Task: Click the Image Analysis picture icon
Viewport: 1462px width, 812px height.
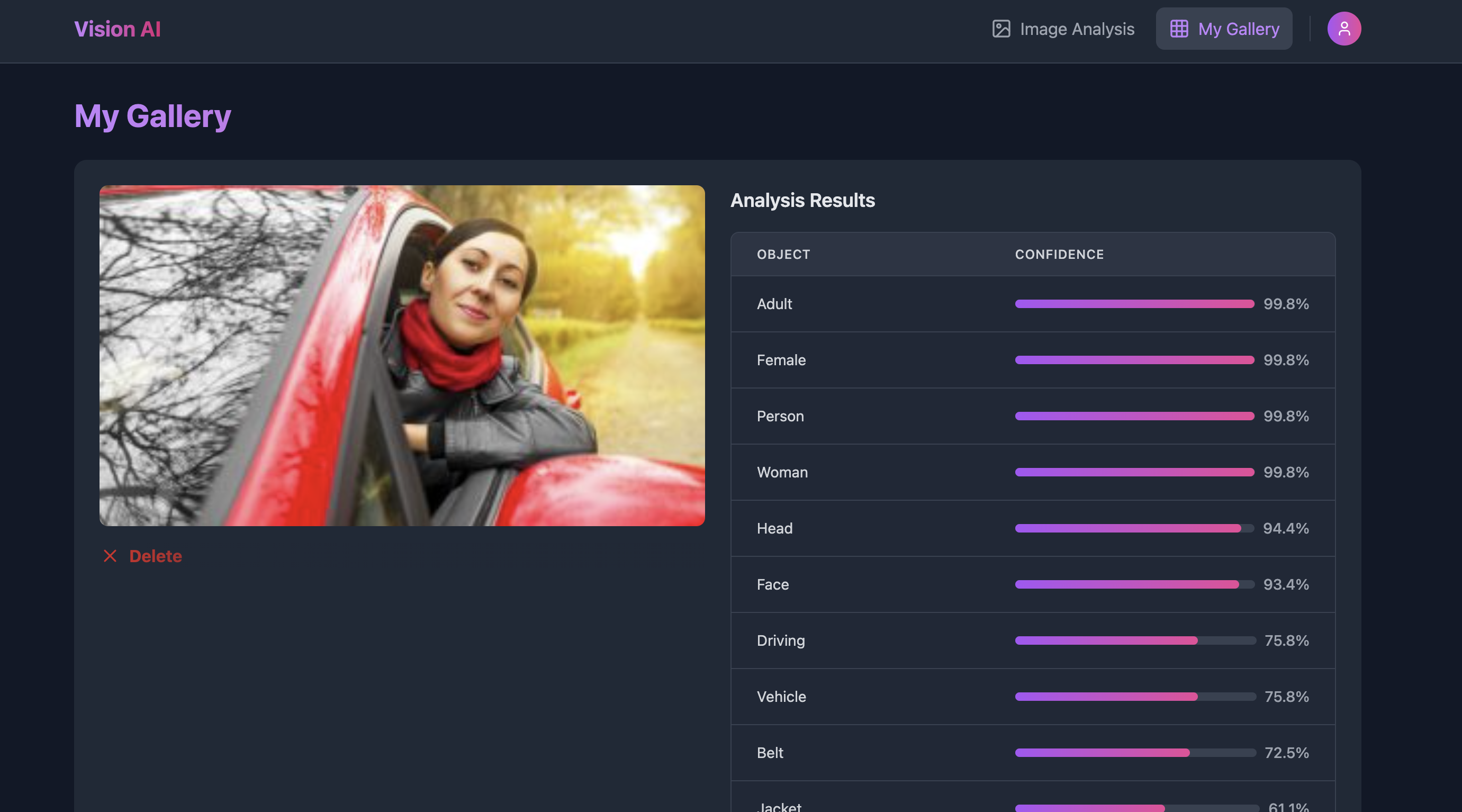Action: click(x=1000, y=29)
